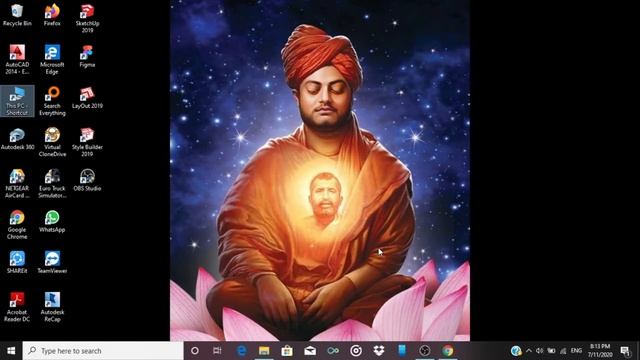This screenshot has height=360, width=640.
Task: Select the AutoCAD 2014 desktop icon
Action: pos(17,60)
